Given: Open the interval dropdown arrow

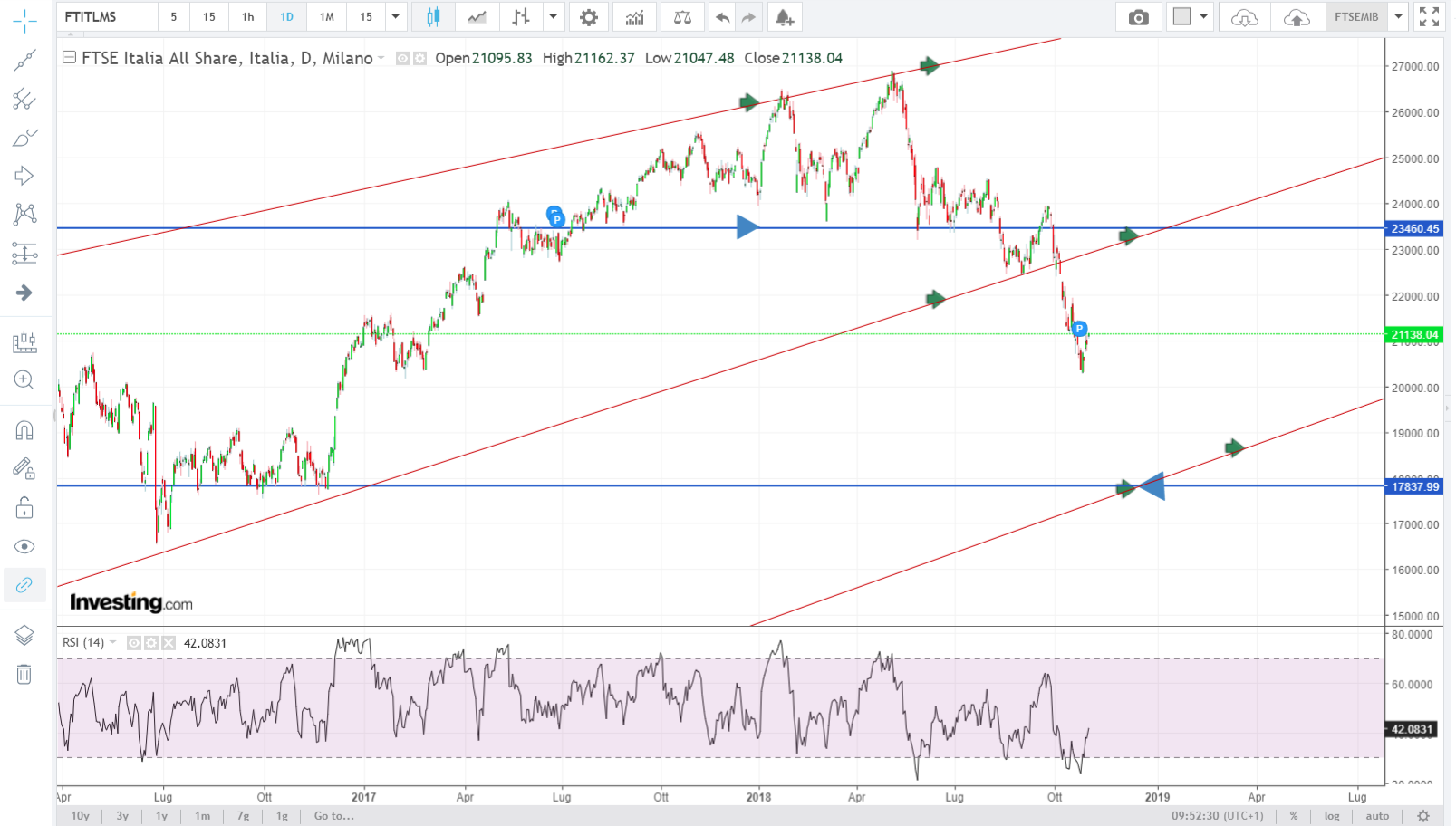Looking at the screenshot, I should [395, 17].
